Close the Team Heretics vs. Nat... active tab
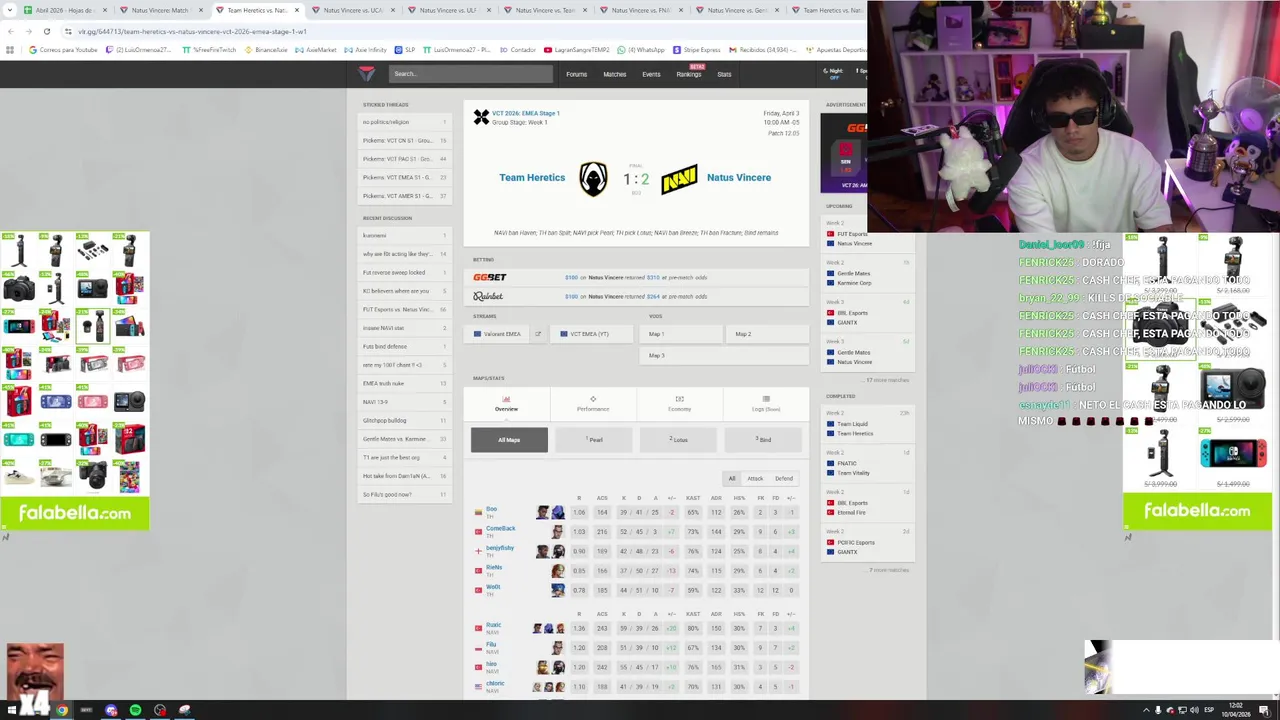The image size is (1280, 720). (296, 10)
